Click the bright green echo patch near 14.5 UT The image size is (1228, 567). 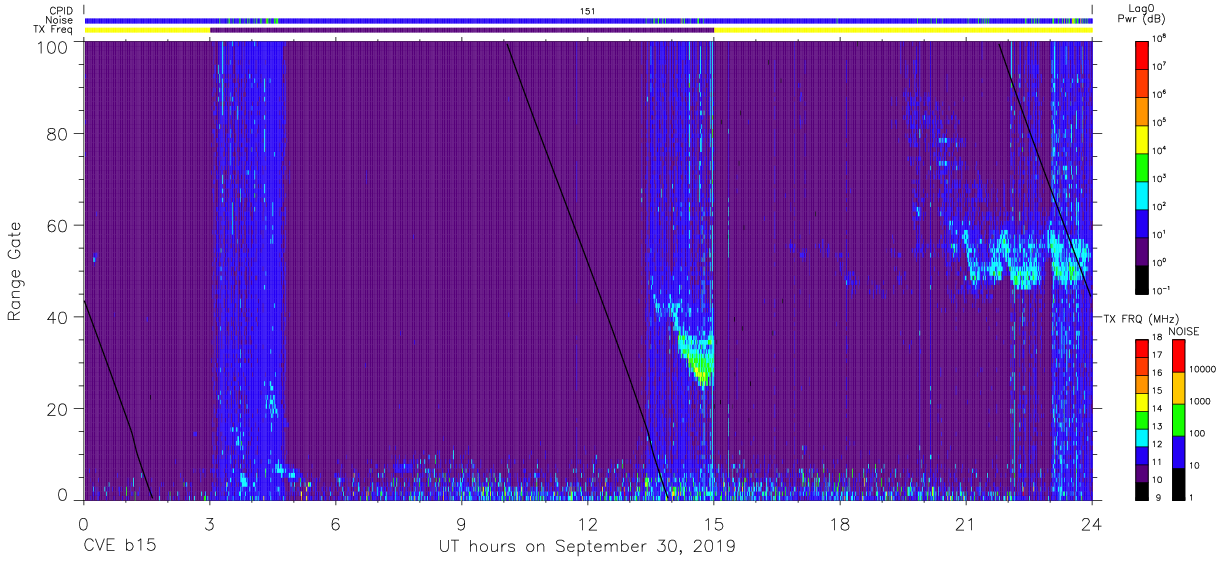697,358
